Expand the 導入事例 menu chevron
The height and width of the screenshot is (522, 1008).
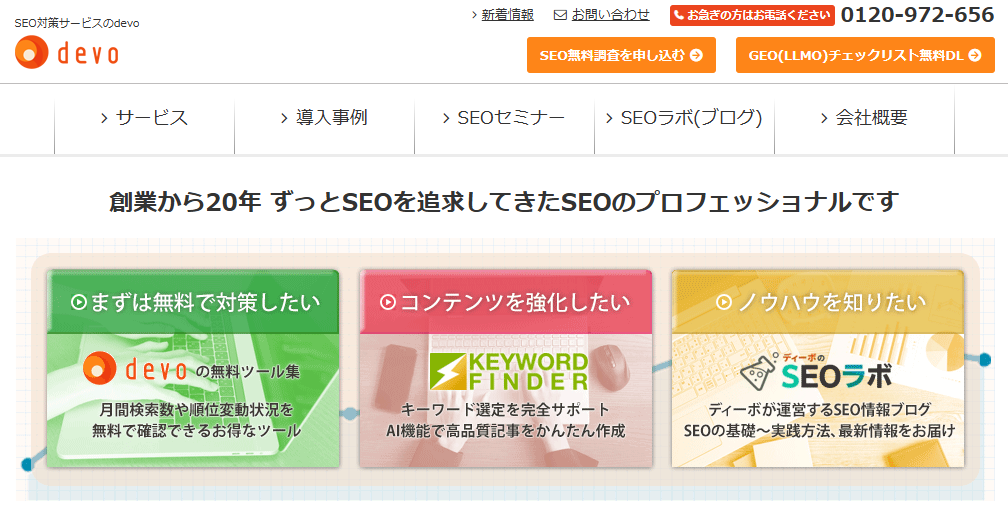pos(285,118)
